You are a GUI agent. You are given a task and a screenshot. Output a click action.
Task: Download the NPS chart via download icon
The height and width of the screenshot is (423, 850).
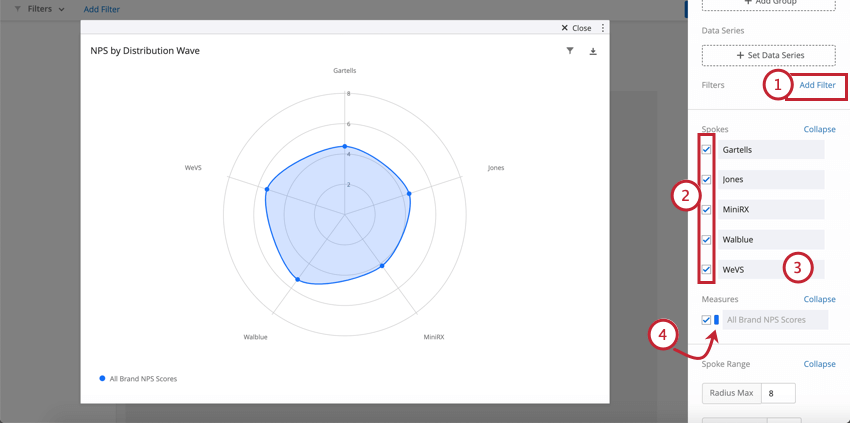(593, 51)
